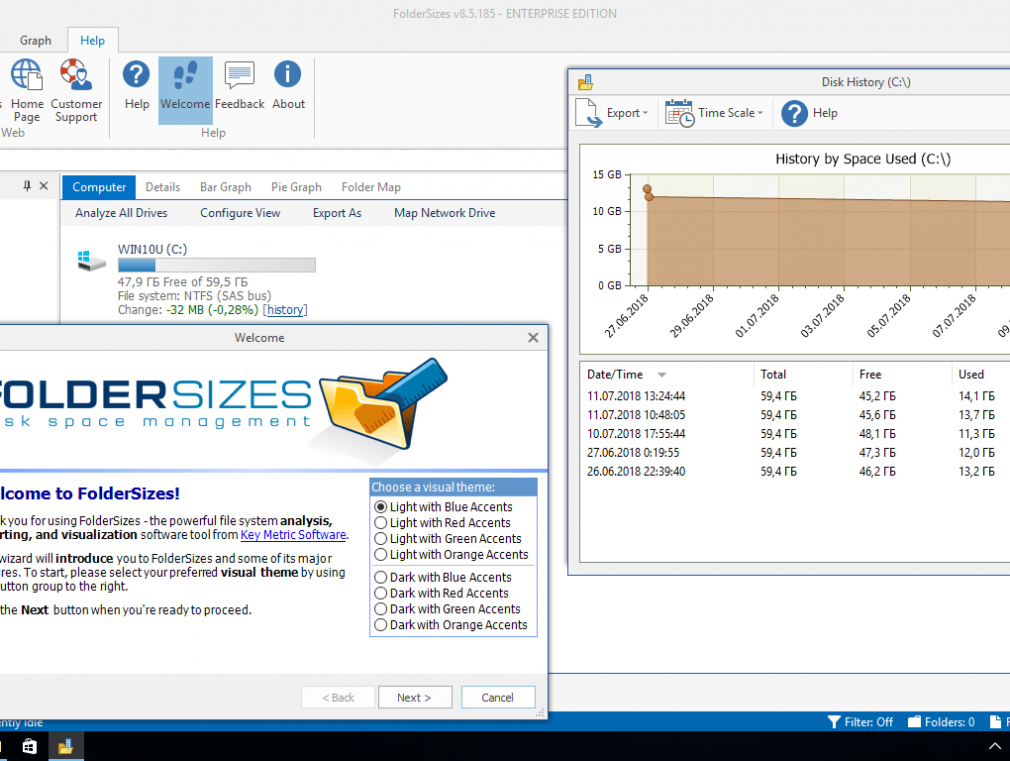Image resolution: width=1010 pixels, height=761 pixels.
Task: Switch to the Details tab
Action: (x=162, y=187)
